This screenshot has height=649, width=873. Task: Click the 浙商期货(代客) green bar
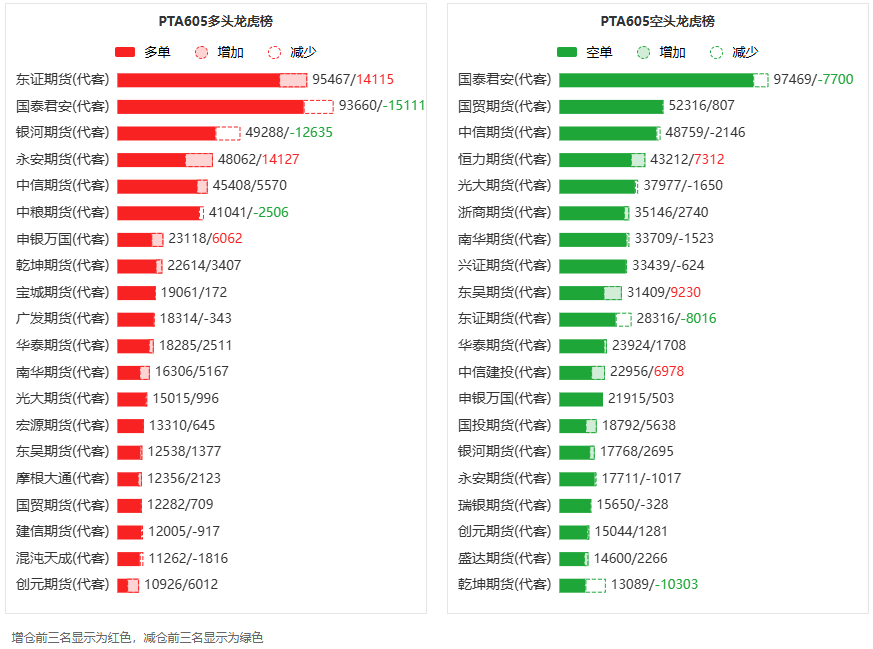592,212
